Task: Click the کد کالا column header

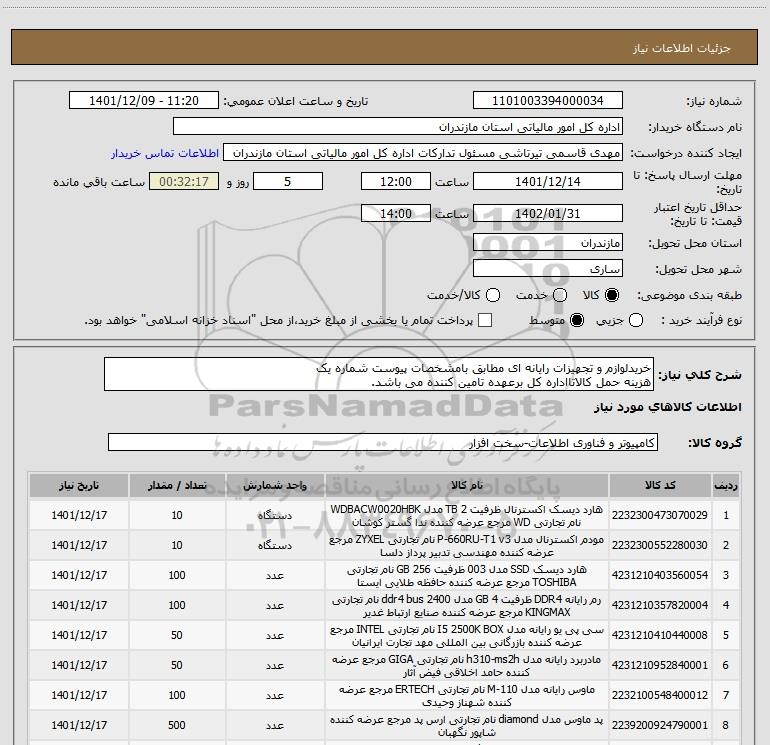Action: tap(660, 486)
